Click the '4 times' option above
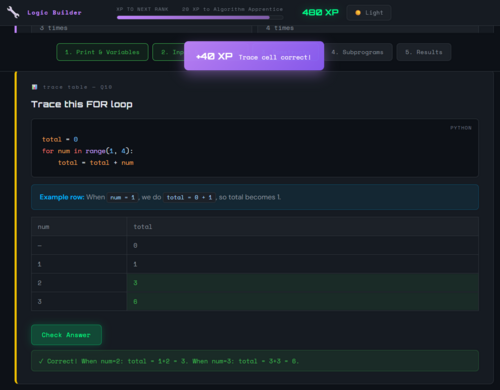The height and width of the screenshot is (390, 500). point(368,28)
